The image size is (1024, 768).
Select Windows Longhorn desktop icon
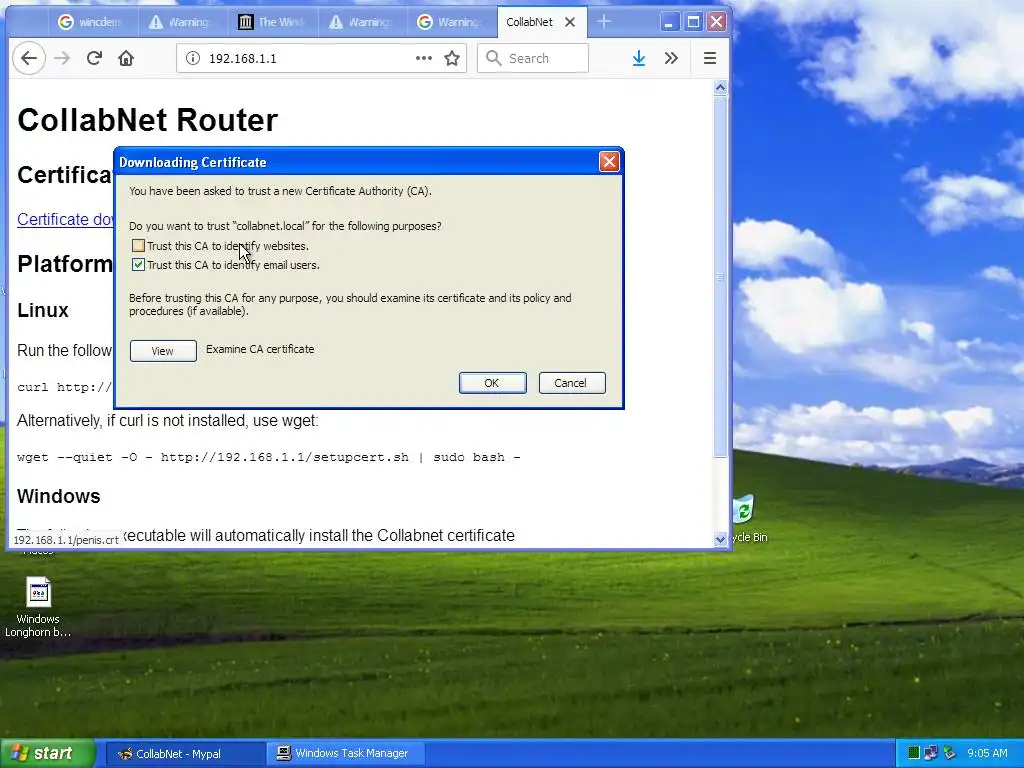37,607
